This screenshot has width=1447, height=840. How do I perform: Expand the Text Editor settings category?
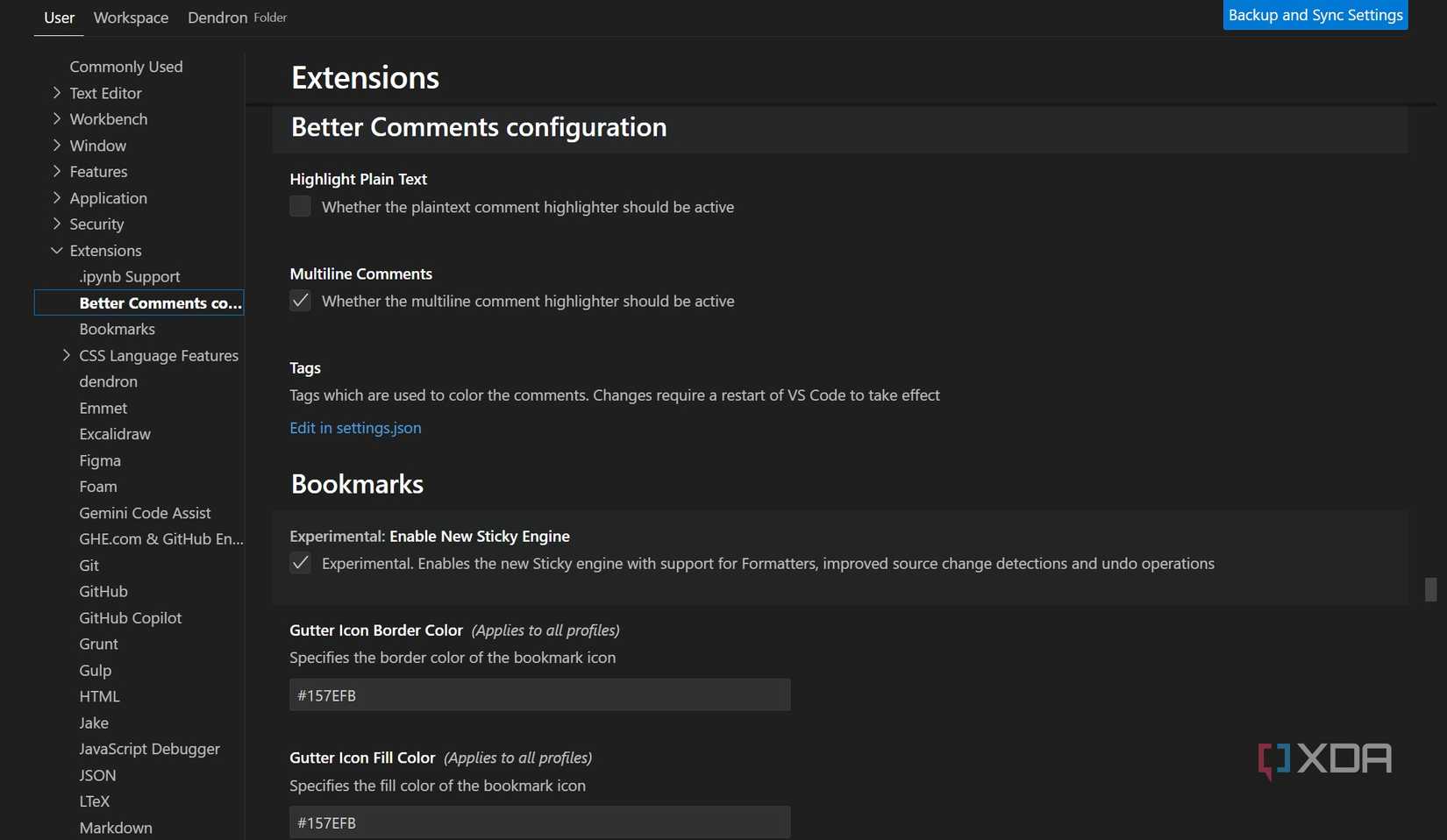coord(56,93)
